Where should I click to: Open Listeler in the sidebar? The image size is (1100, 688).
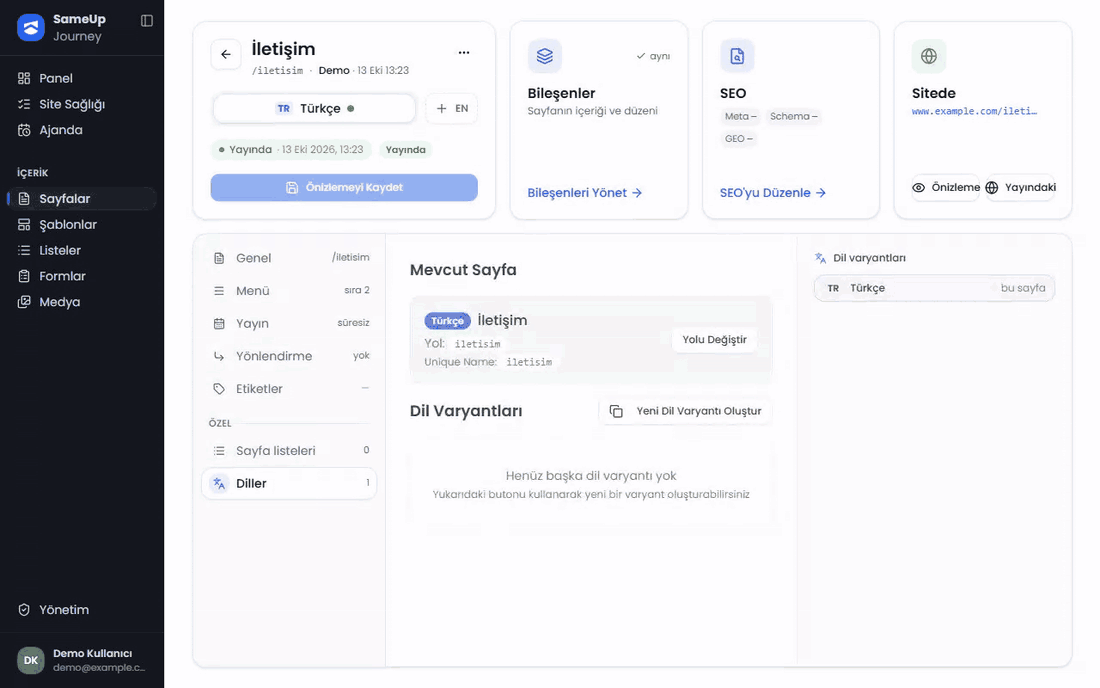82,250
